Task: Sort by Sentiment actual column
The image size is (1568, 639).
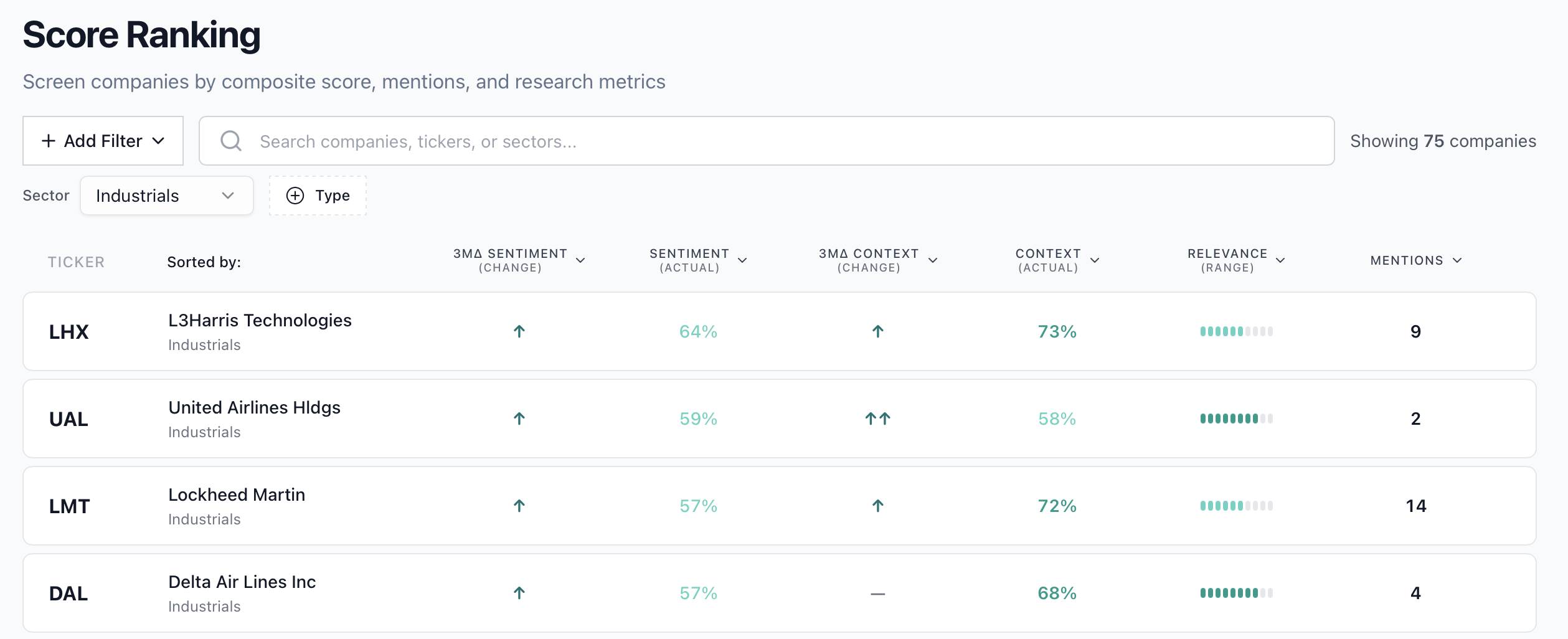Action: 698,260
